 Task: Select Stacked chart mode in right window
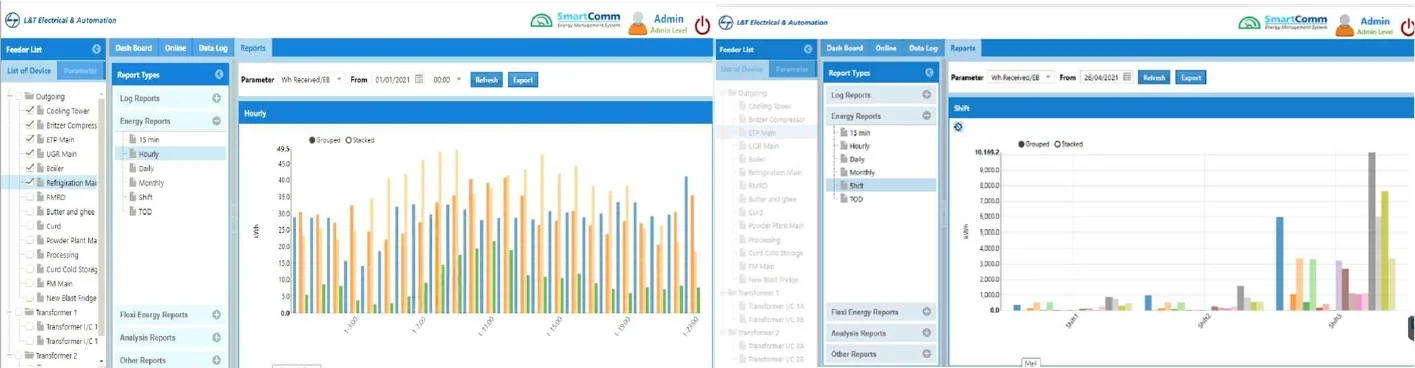(x=1058, y=144)
